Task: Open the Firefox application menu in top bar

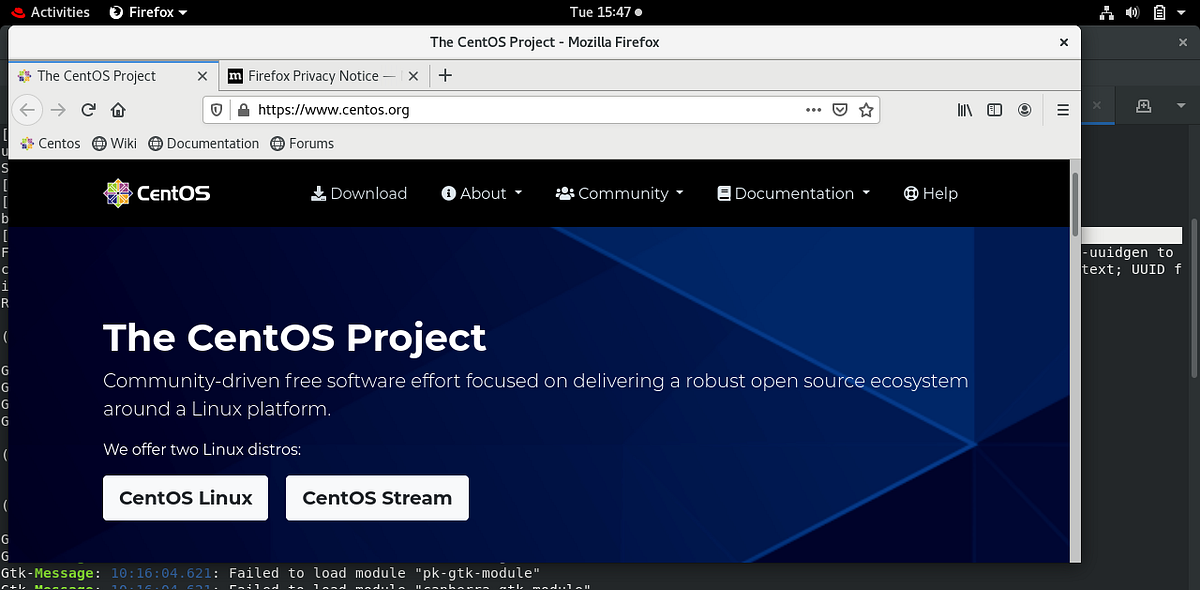Action: [148, 12]
